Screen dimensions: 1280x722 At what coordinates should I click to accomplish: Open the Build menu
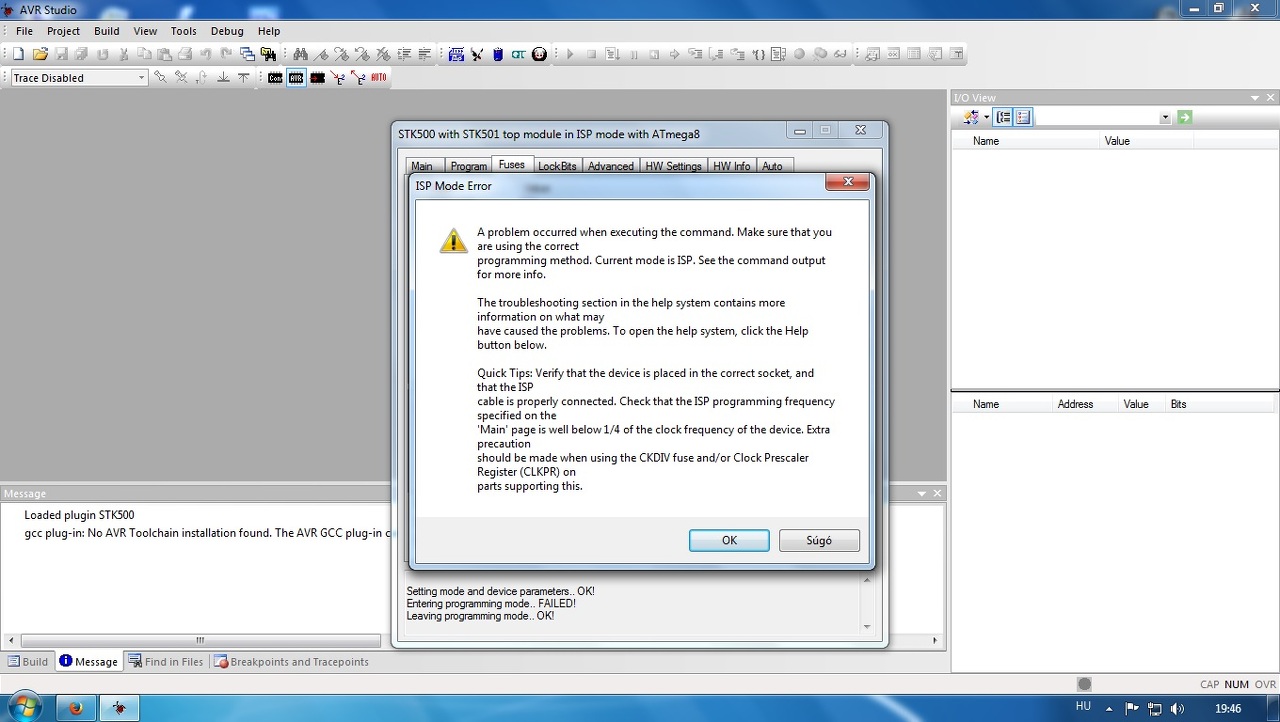[x=107, y=31]
